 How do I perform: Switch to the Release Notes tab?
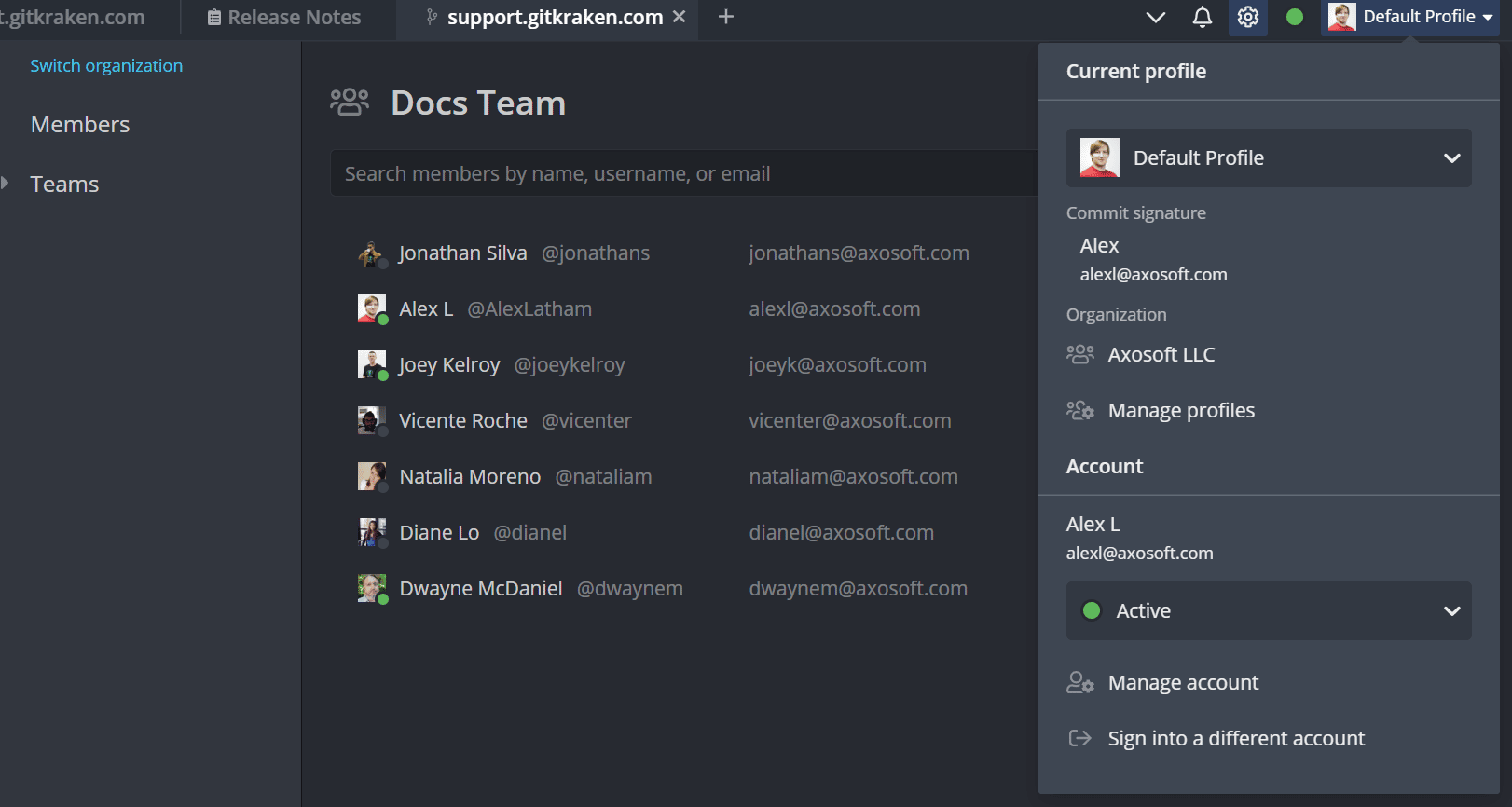pos(284,18)
